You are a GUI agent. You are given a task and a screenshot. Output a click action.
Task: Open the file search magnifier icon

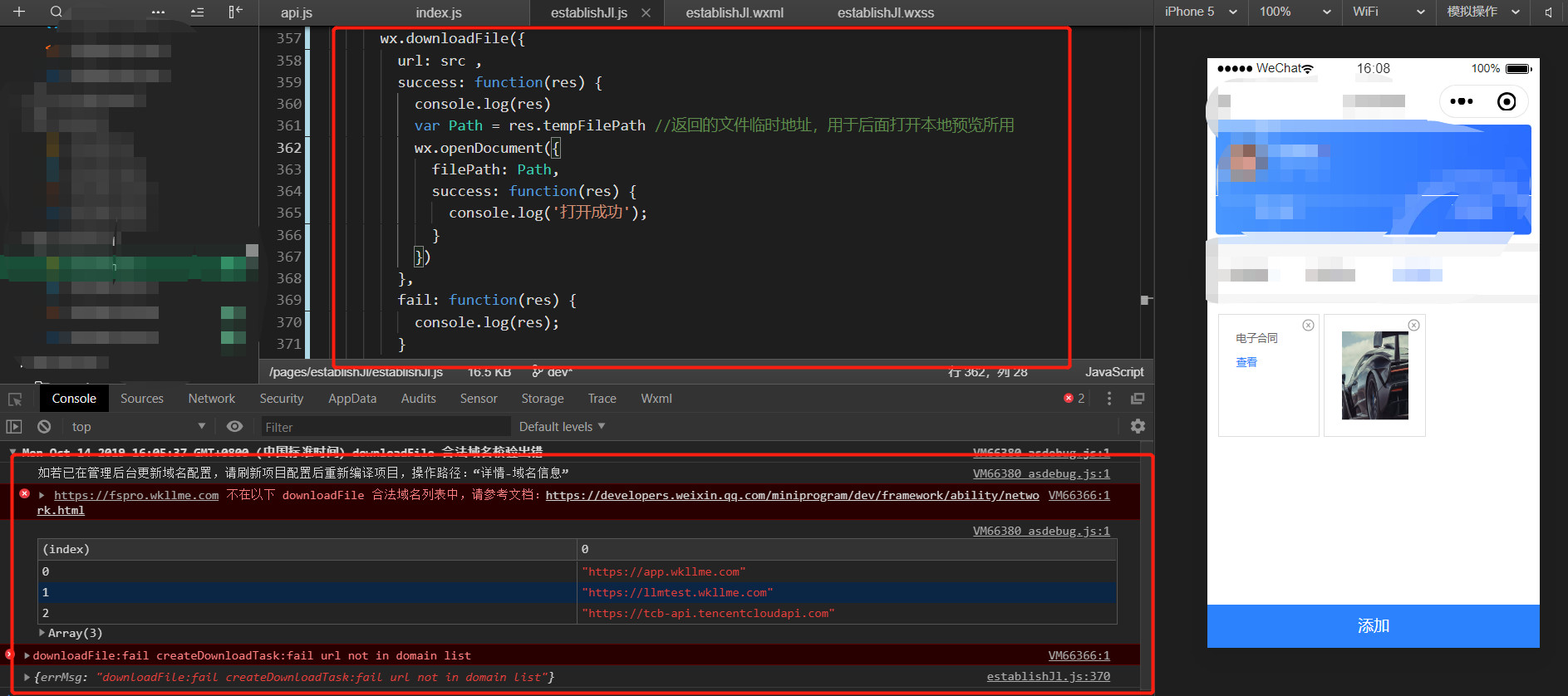[56, 12]
